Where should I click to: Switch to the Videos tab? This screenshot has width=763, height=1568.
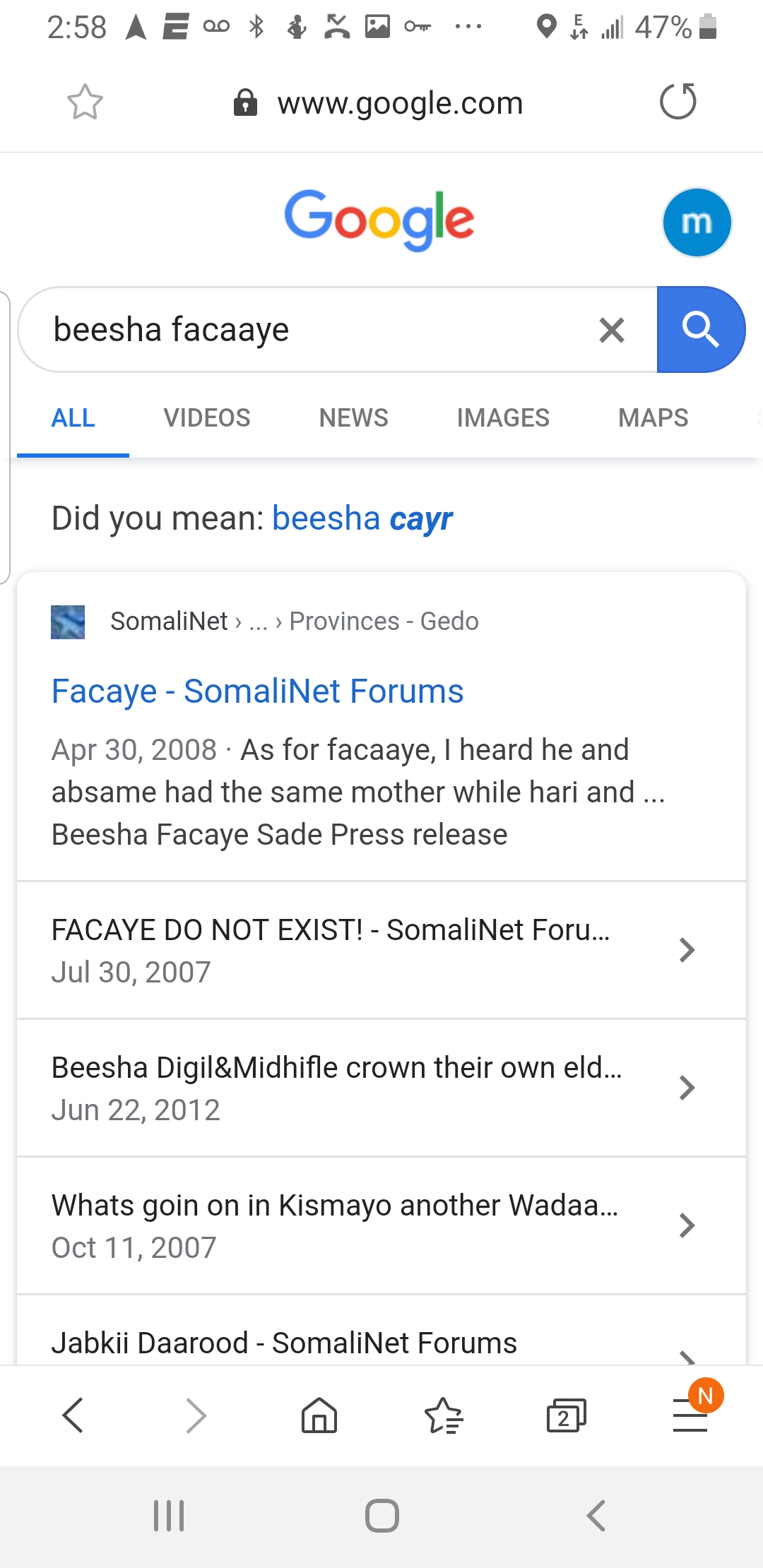point(207,418)
